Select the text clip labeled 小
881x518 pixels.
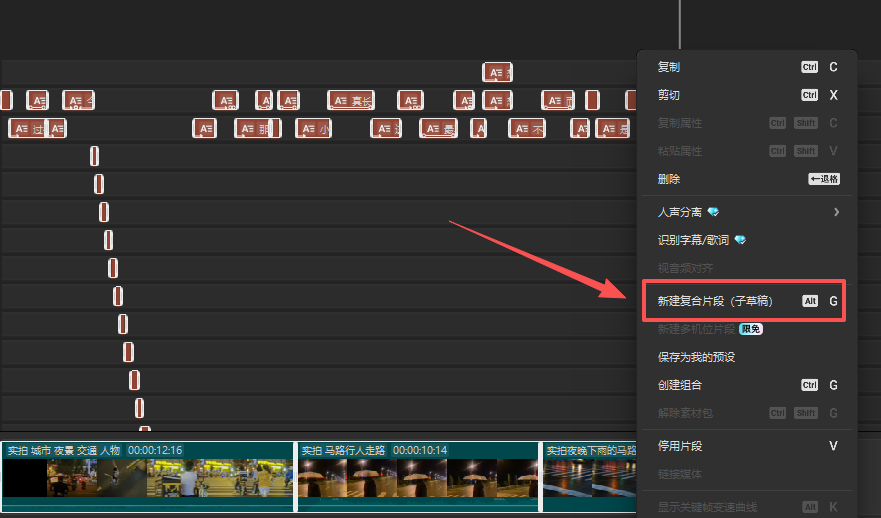(313, 128)
